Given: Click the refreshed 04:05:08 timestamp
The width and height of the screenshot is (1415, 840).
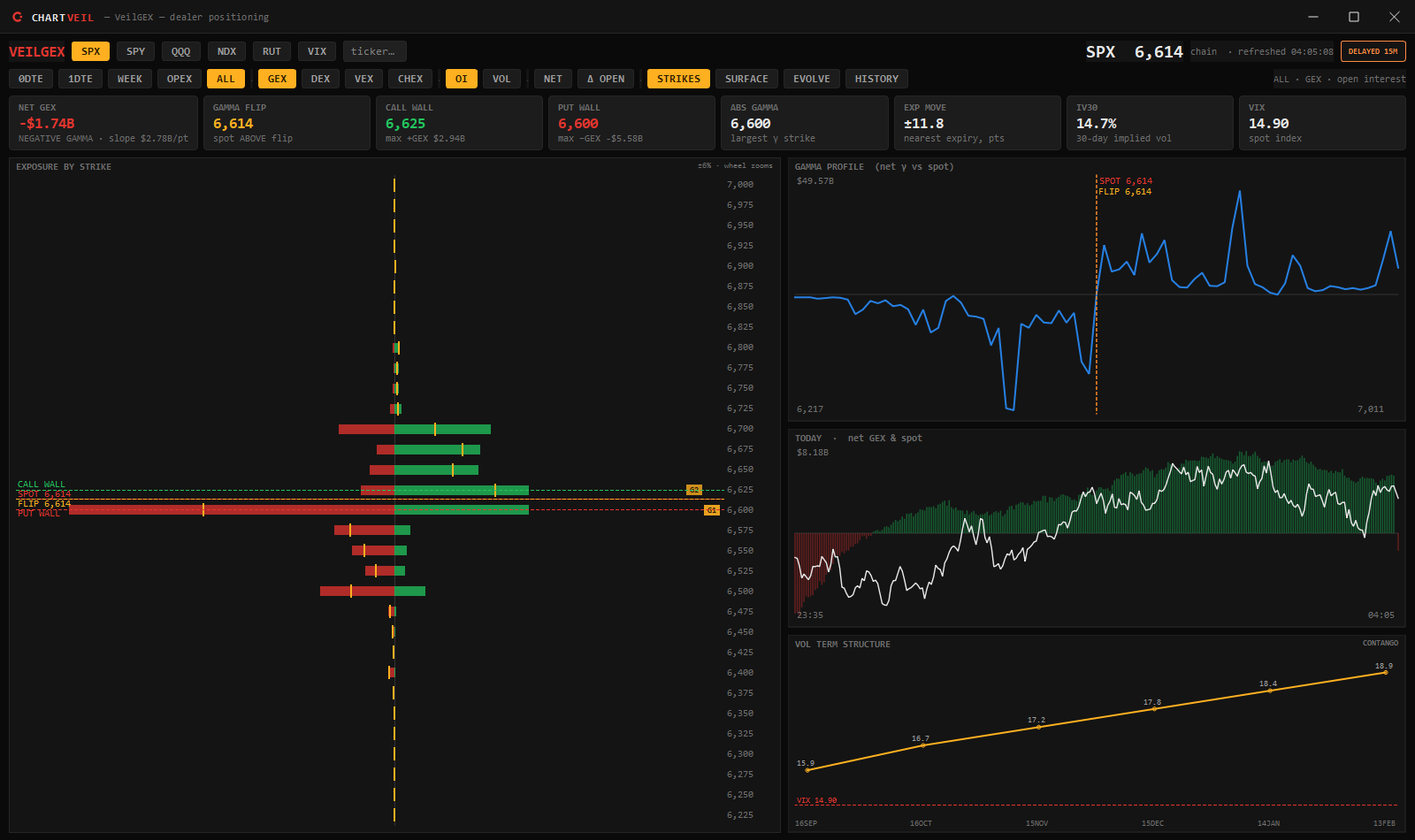Looking at the screenshot, I should point(1286,51).
